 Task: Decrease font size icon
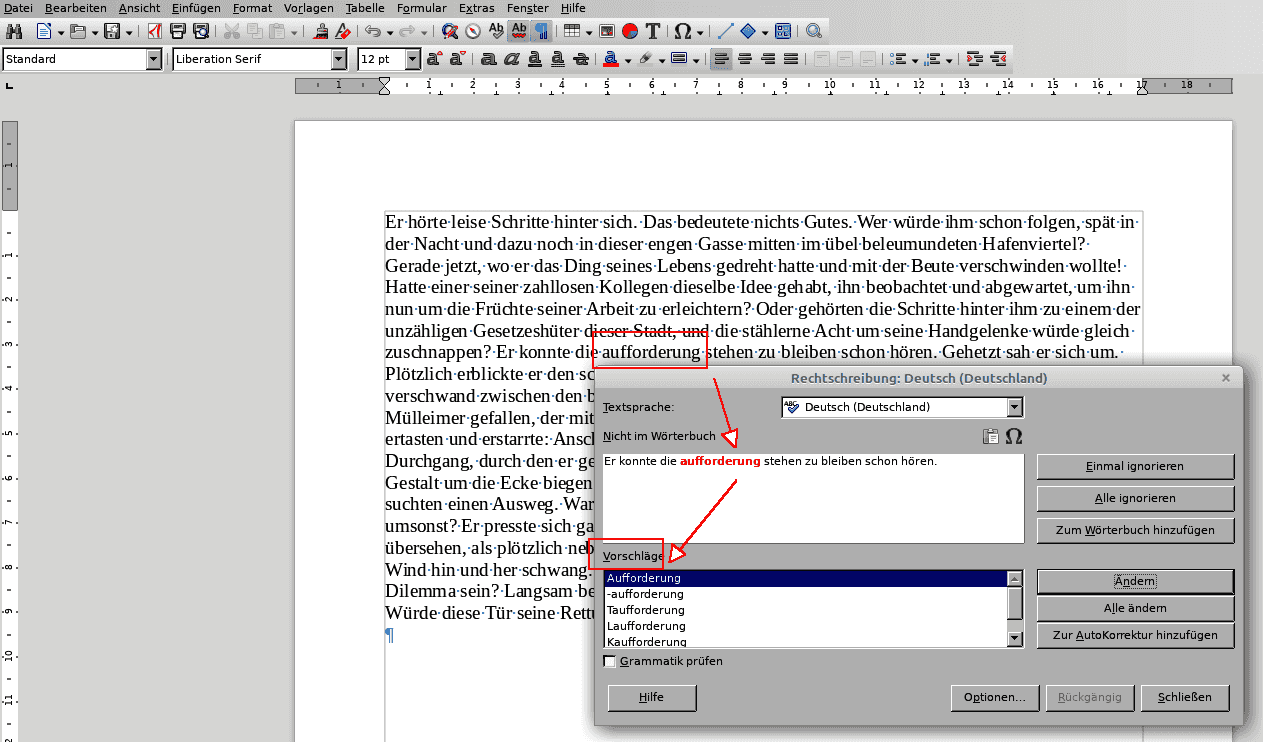click(x=458, y=59)
